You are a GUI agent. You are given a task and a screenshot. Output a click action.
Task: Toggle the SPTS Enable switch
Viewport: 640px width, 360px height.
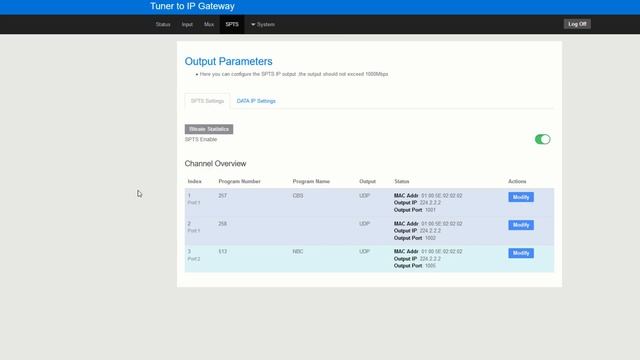(542, 139)
